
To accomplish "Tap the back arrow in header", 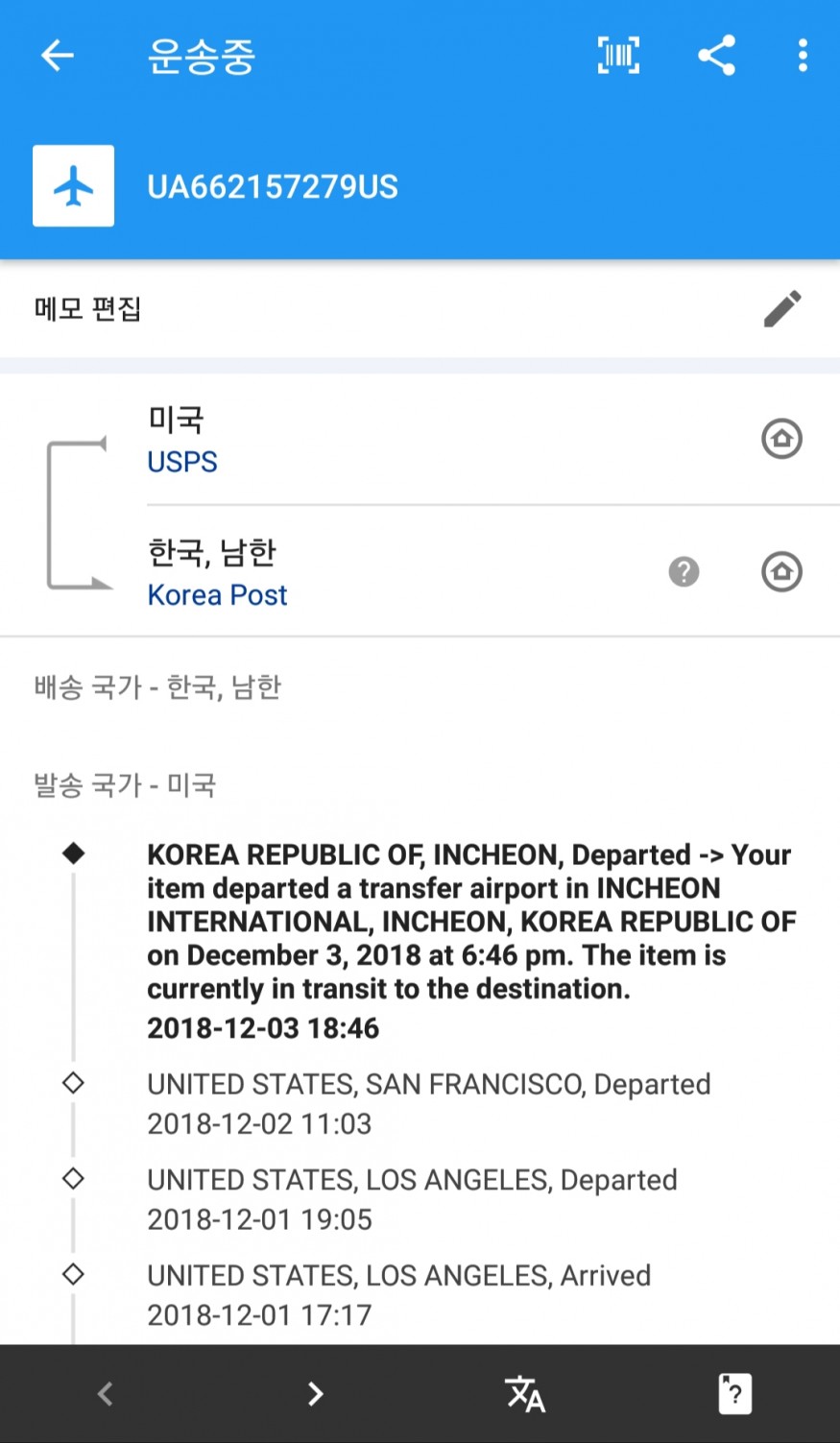I will 58,56.
